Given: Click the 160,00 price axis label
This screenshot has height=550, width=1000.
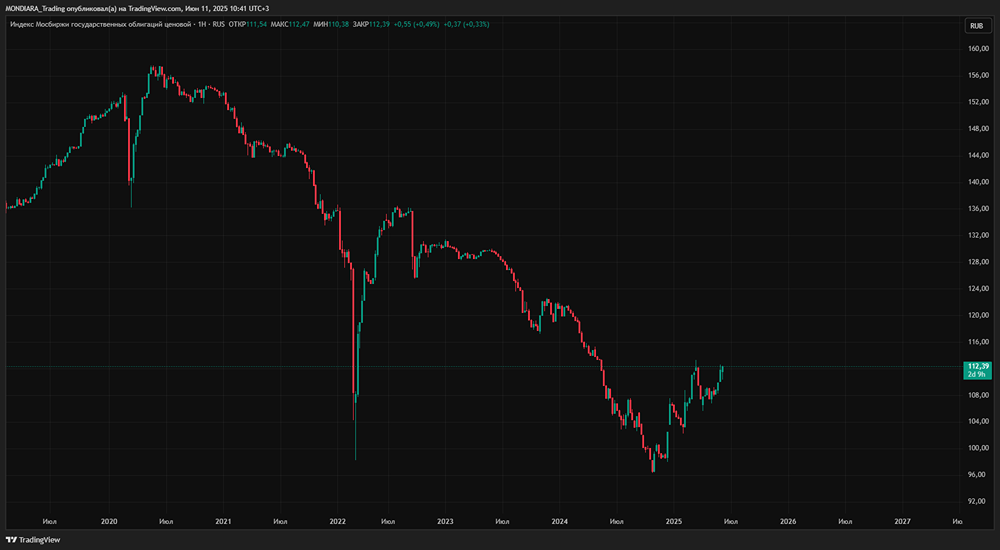Looking at the screenshot, I should (978, 48).
